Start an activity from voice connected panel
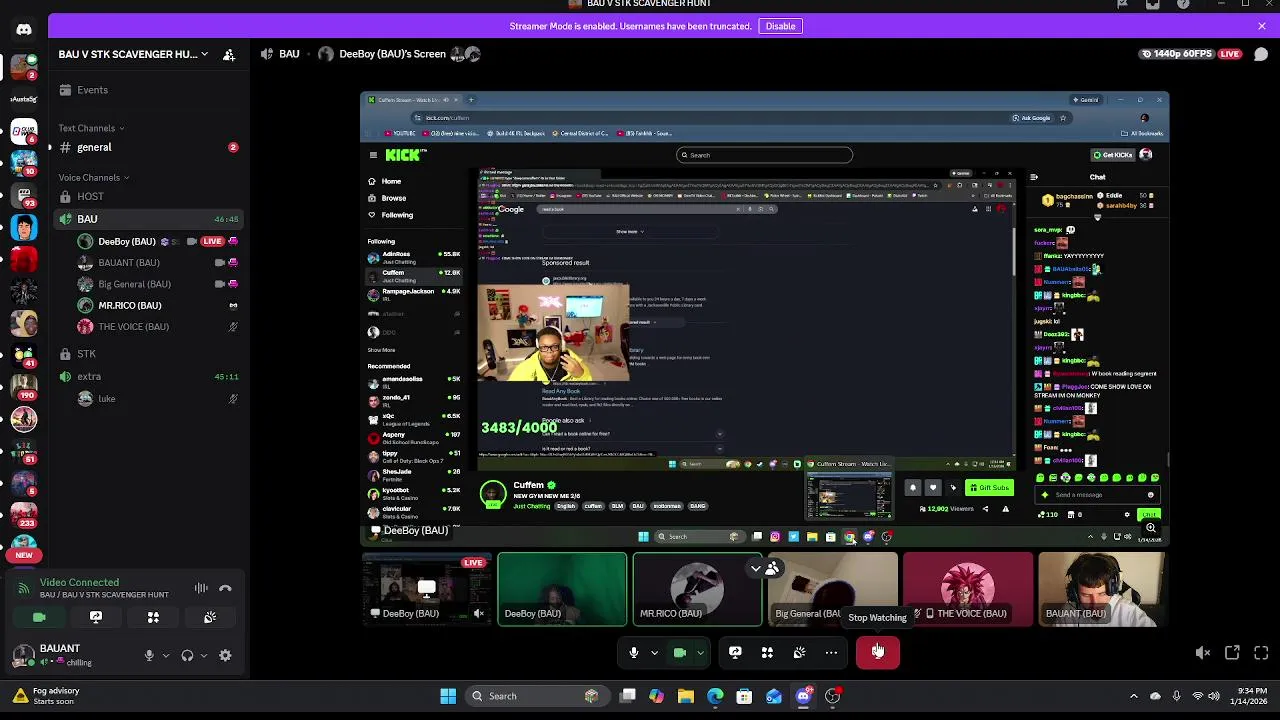The image size is (1280, 720). pyautogui.click(x=153, y=618)
